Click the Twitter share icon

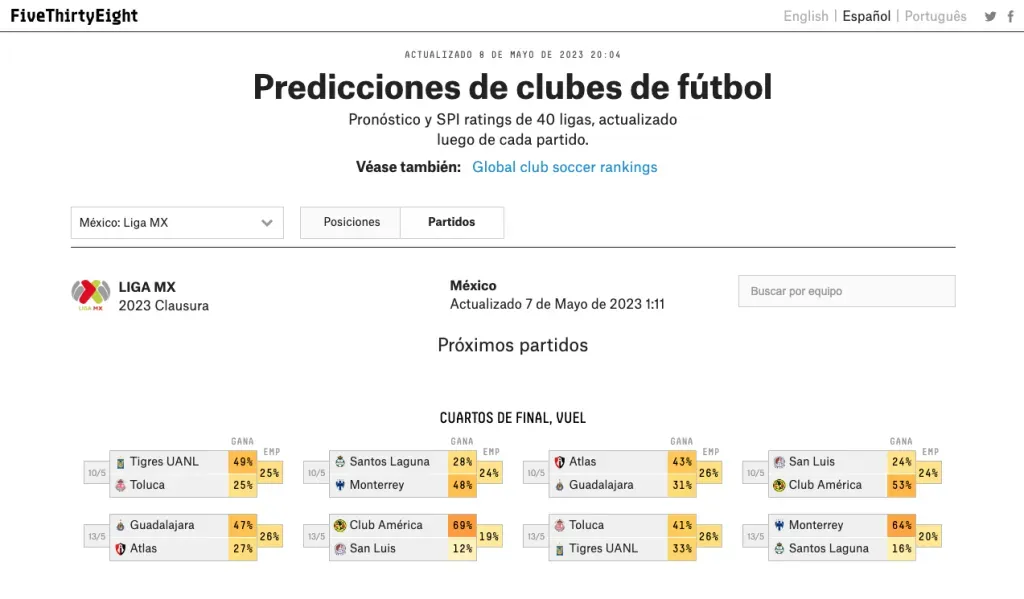coord(990,16)
